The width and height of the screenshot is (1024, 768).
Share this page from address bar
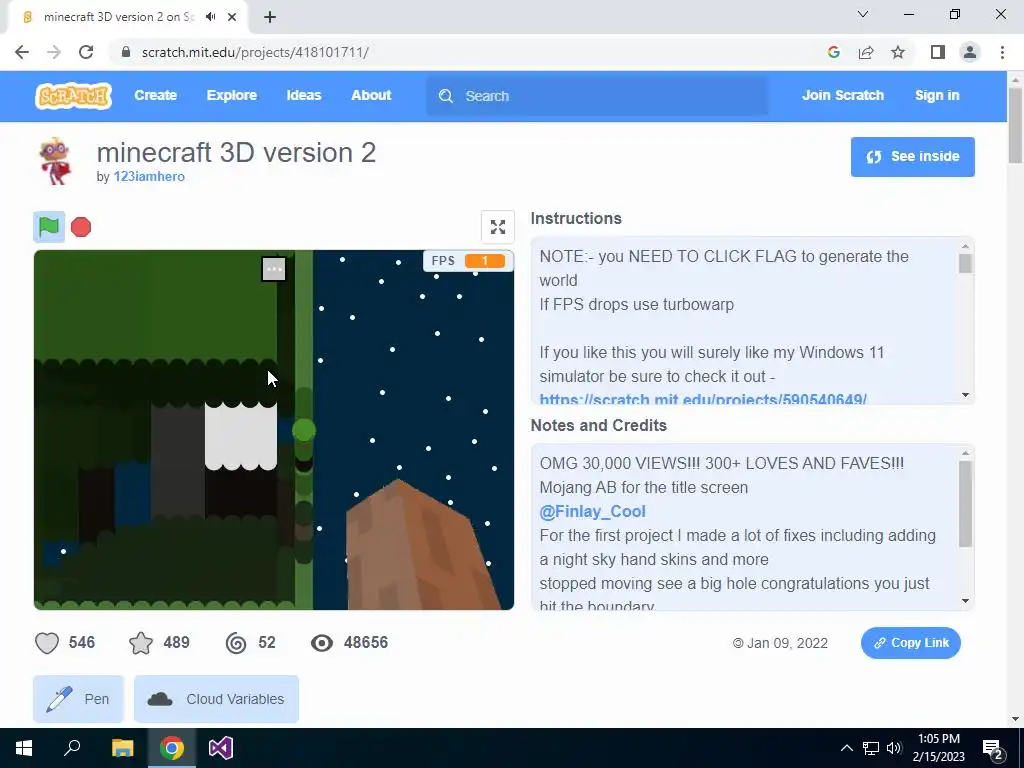click(866, 52)
